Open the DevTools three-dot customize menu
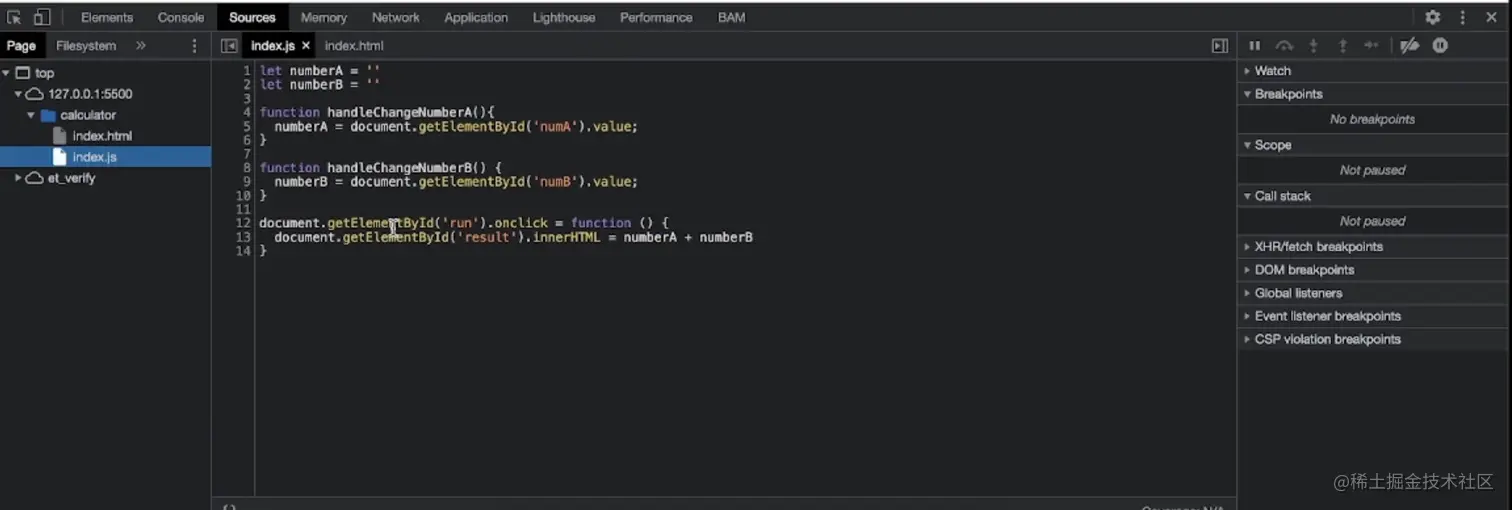 (x=1462, y=17)
